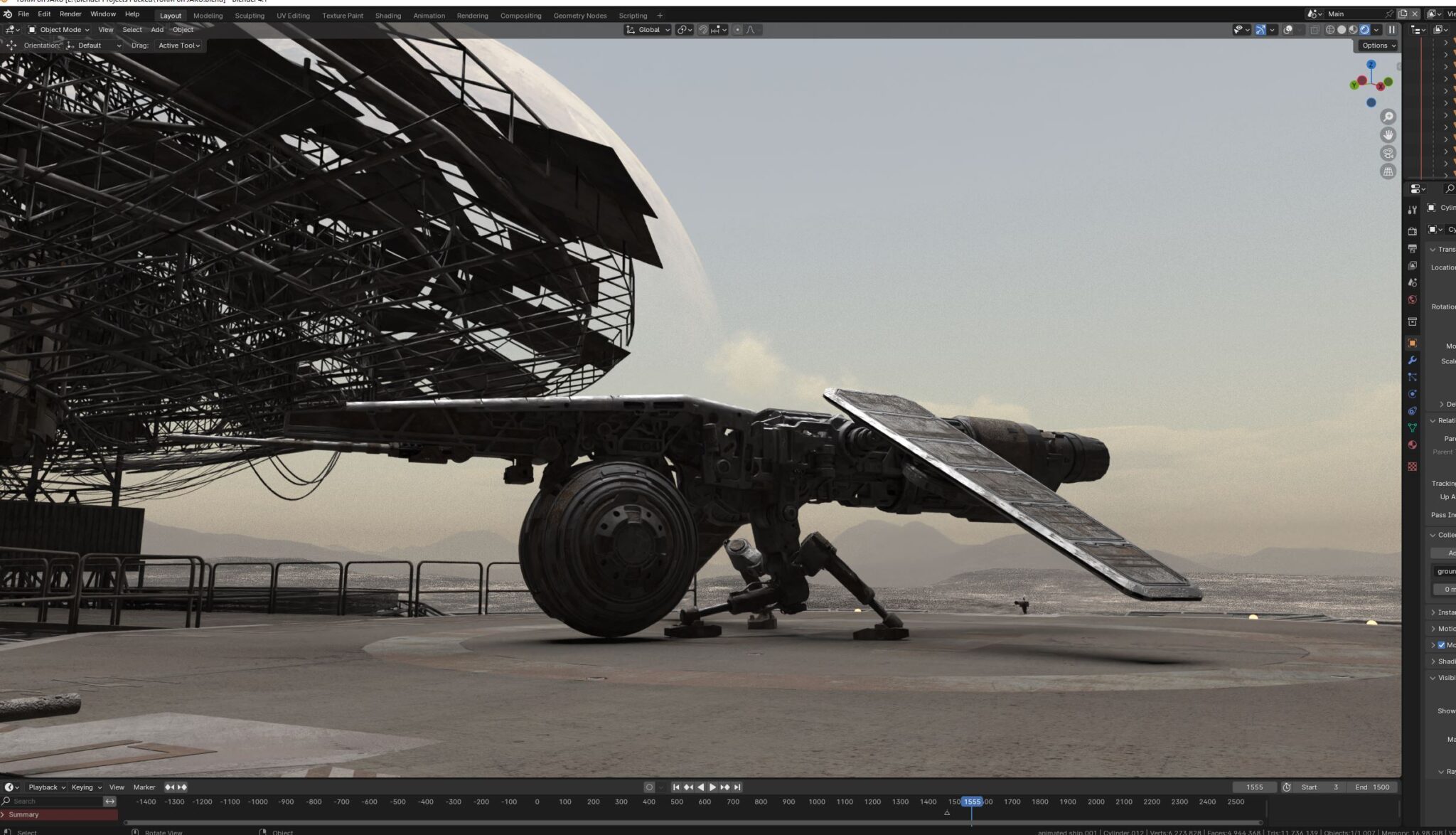The image size is (1456, 835).
Task: Open the Render menu
Action: [x=70, y=14]
